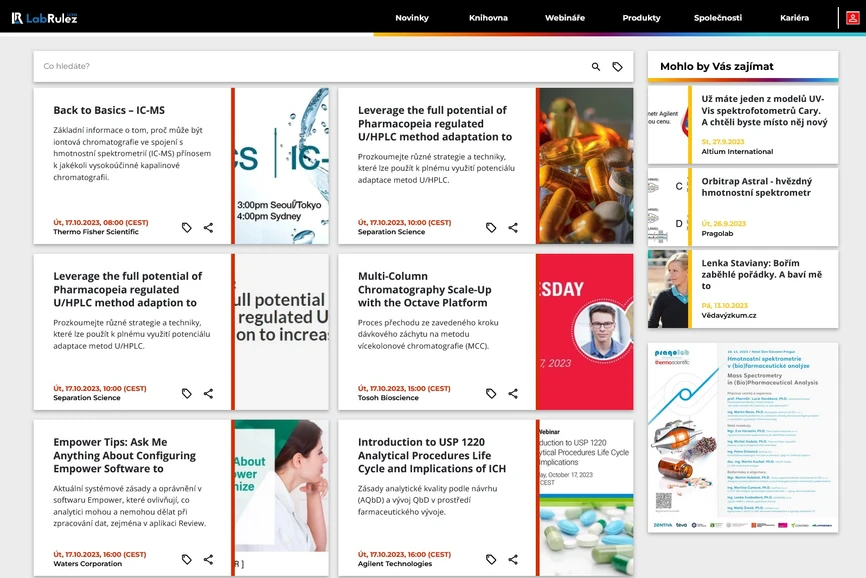Share the U/HPLC method adaptation webinar

click(x=513, y=227)
